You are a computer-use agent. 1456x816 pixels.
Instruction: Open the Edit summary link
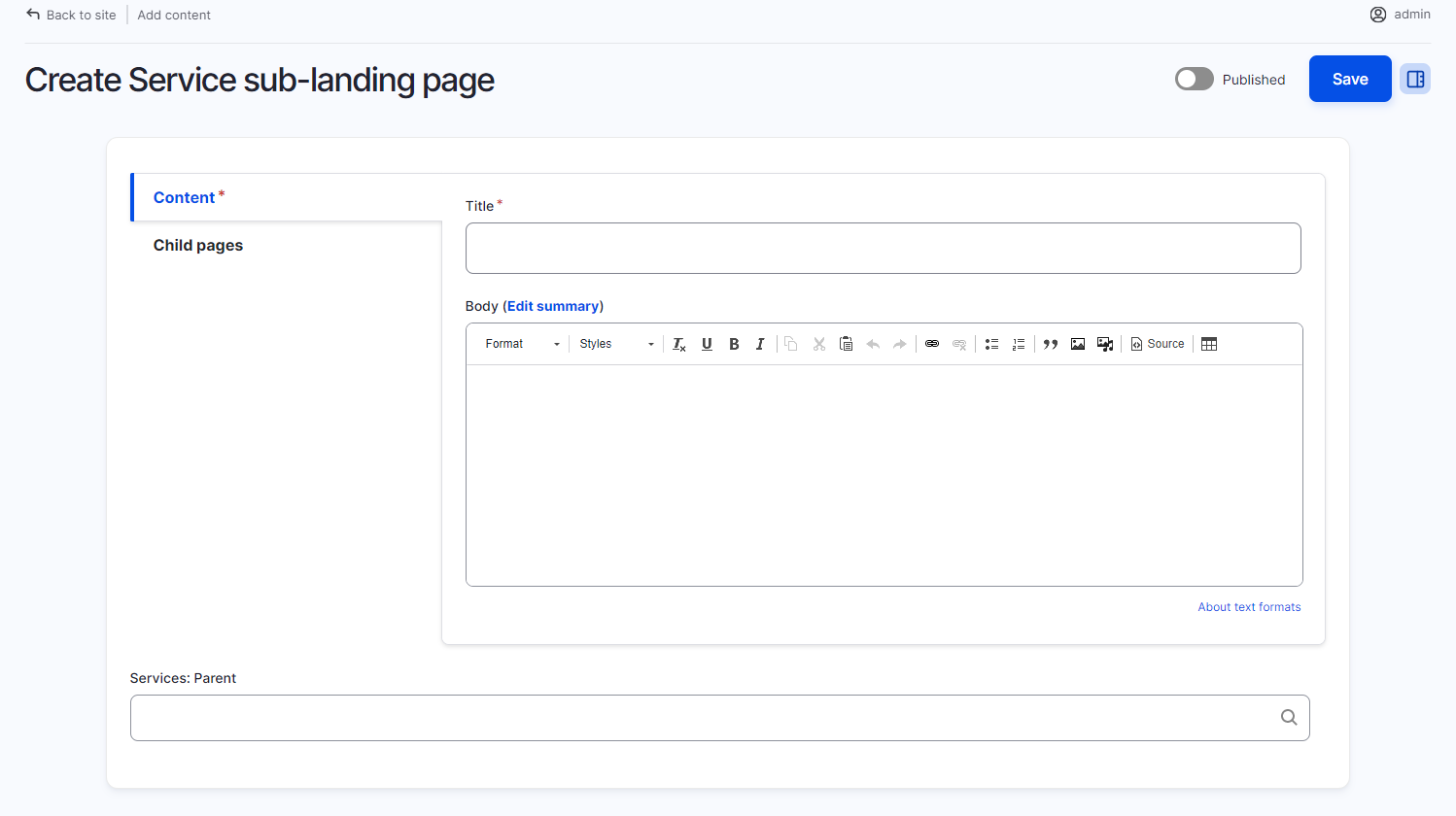(553, 306)
